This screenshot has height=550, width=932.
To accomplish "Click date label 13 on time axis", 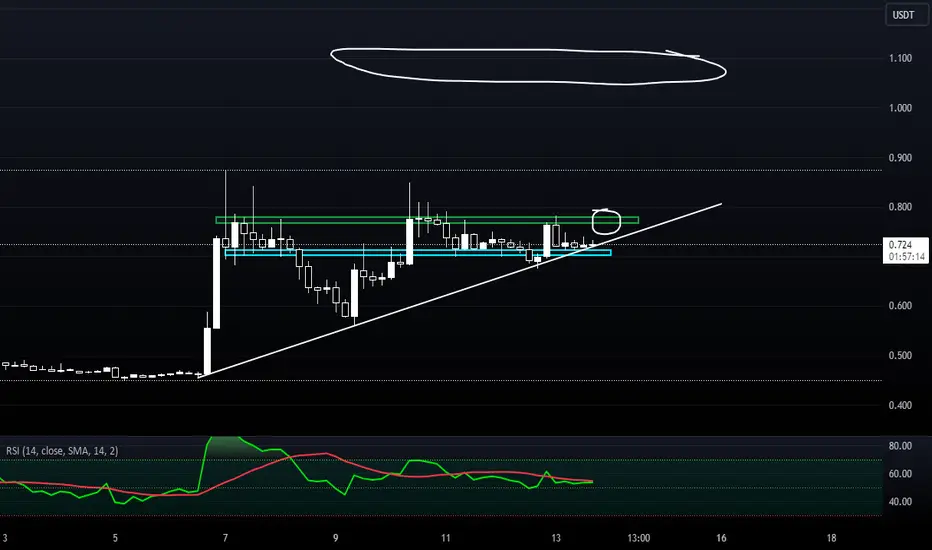I will click(x=556, y=538).
